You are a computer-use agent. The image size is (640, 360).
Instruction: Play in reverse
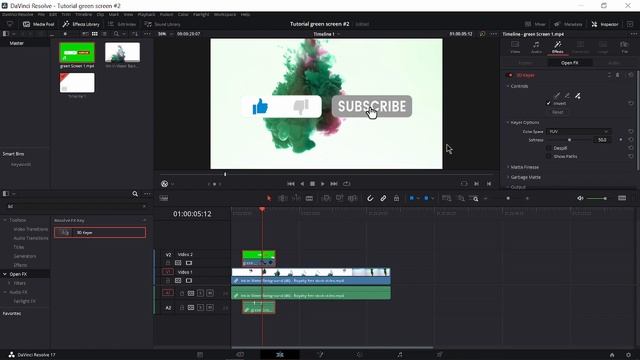pos(302,184)
